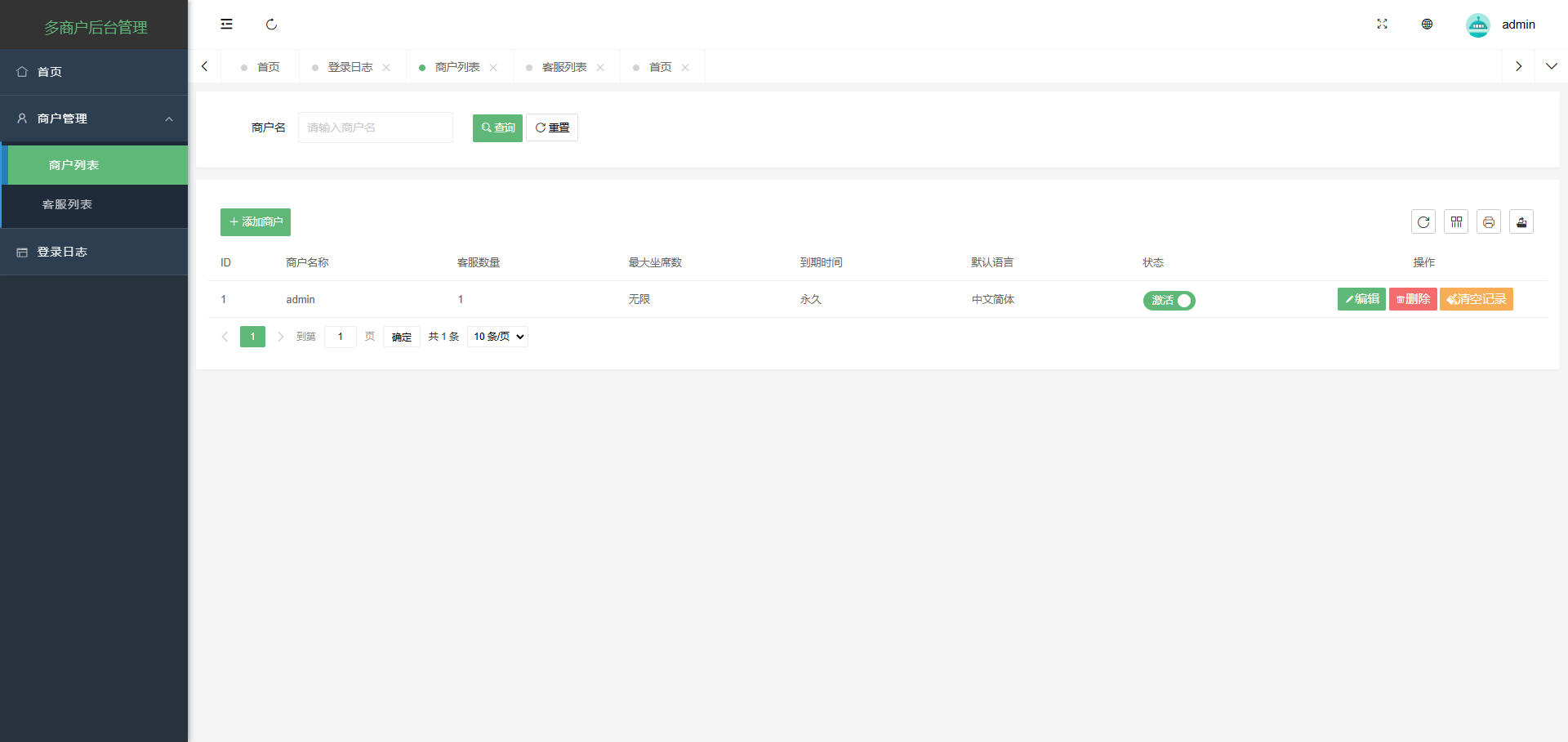This screenshot has height=742, width=1568.
Task: Open the tab list dropdown arrow
Action: coord(1552,65)
